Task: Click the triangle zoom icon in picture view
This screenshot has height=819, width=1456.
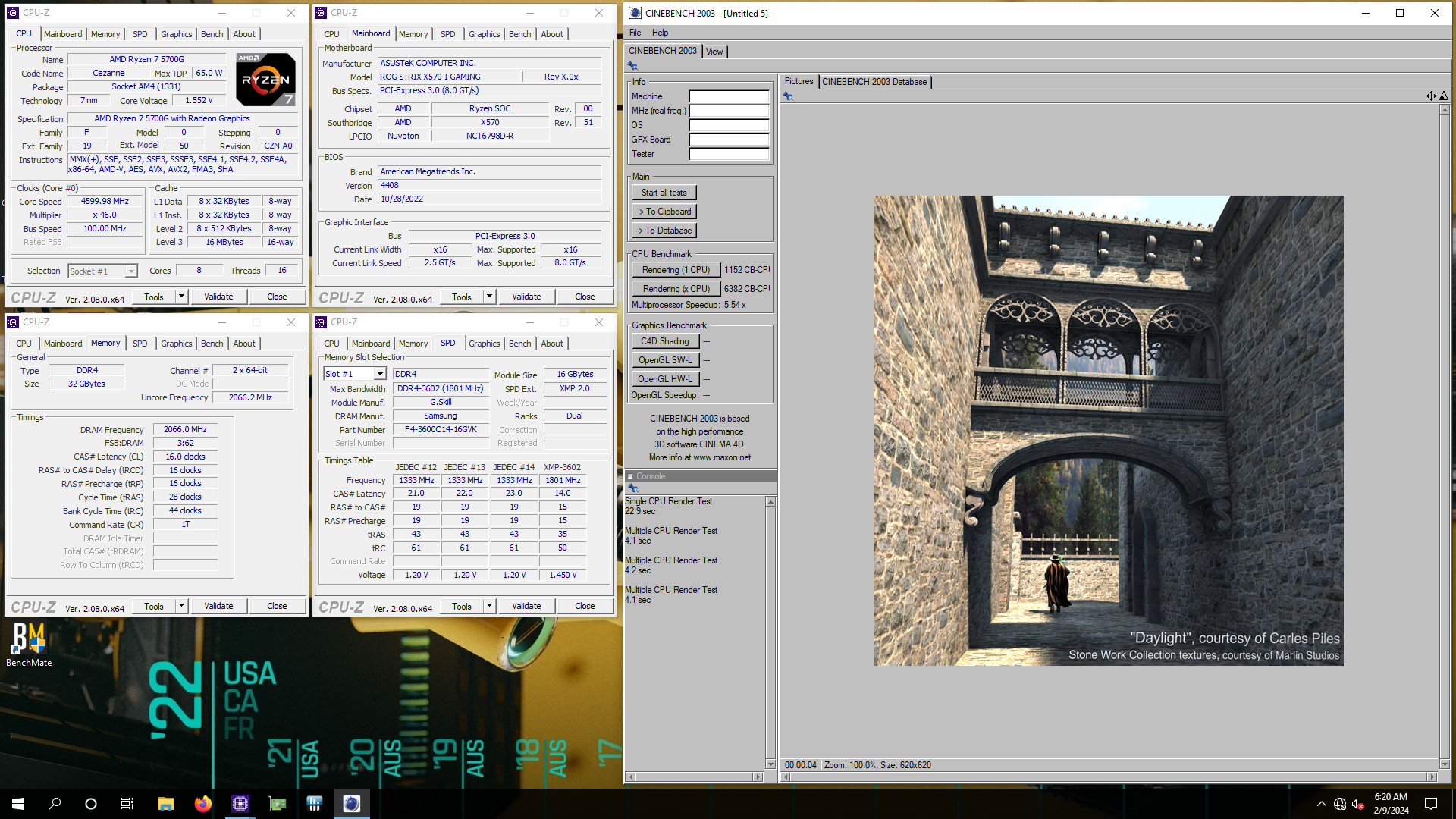Action: 1444,96
